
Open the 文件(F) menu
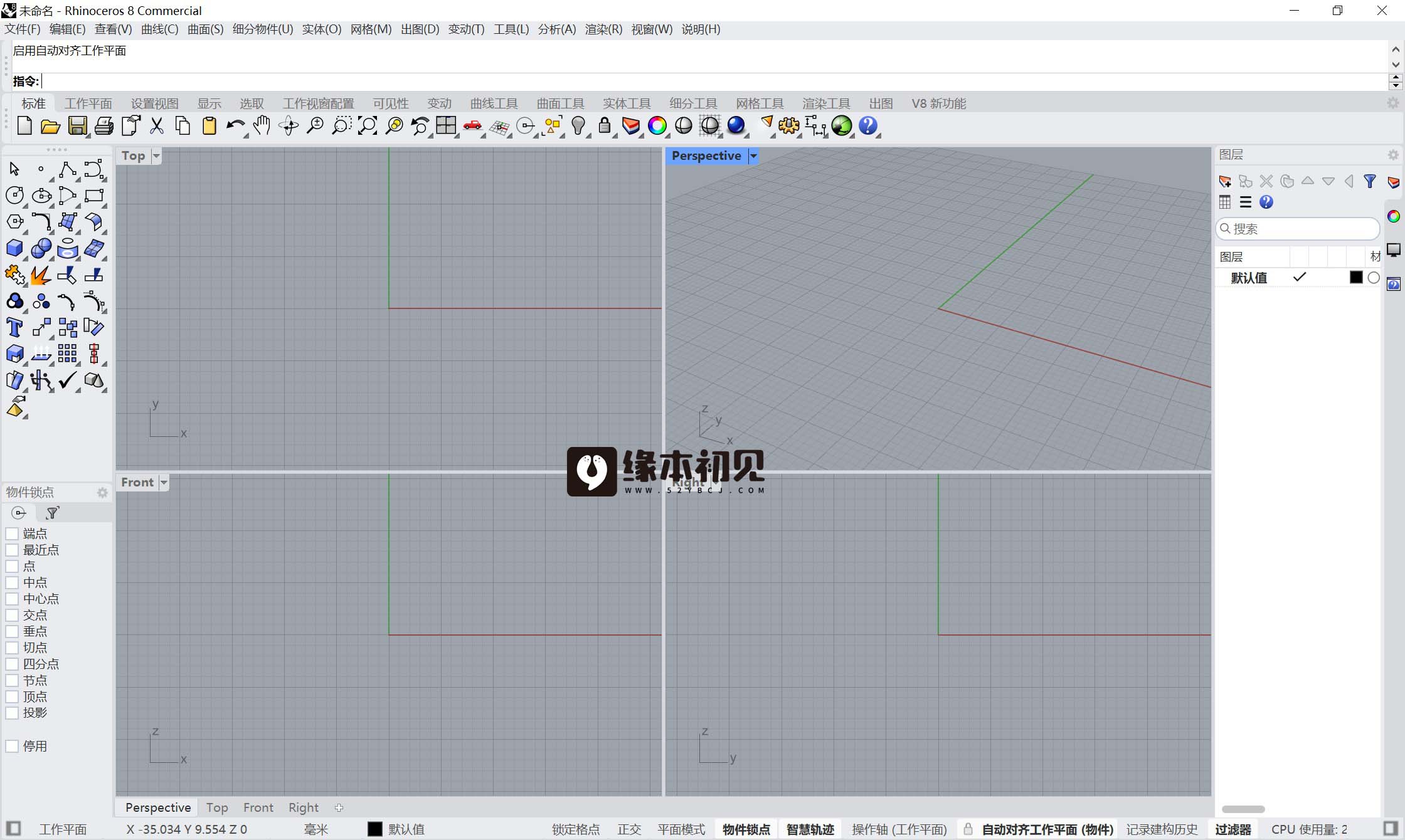[23, 29]
